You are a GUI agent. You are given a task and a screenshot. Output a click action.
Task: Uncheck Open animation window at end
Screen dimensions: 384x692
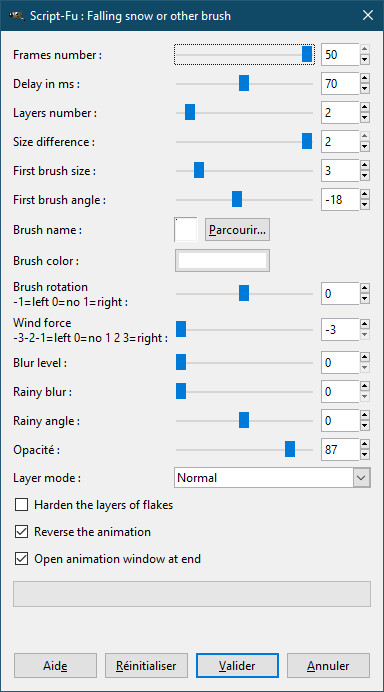pos(21,559)
